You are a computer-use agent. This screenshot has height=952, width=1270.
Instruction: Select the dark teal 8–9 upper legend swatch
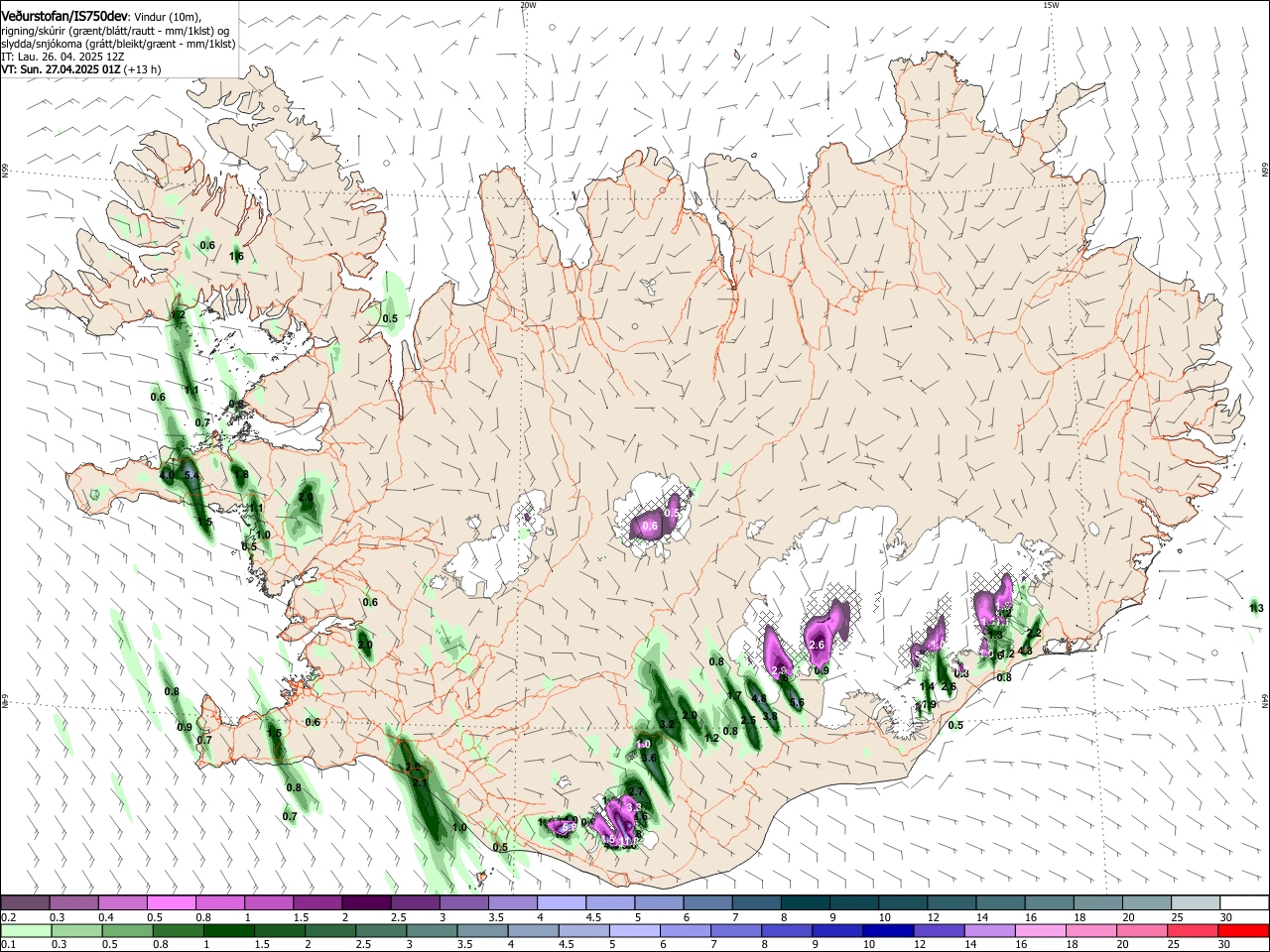coord(806,902)
